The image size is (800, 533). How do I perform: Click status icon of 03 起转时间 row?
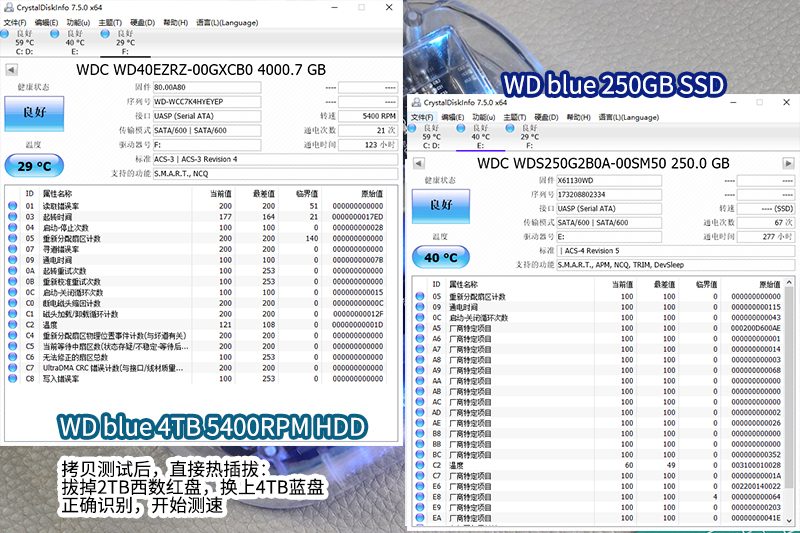coord(12,217)
